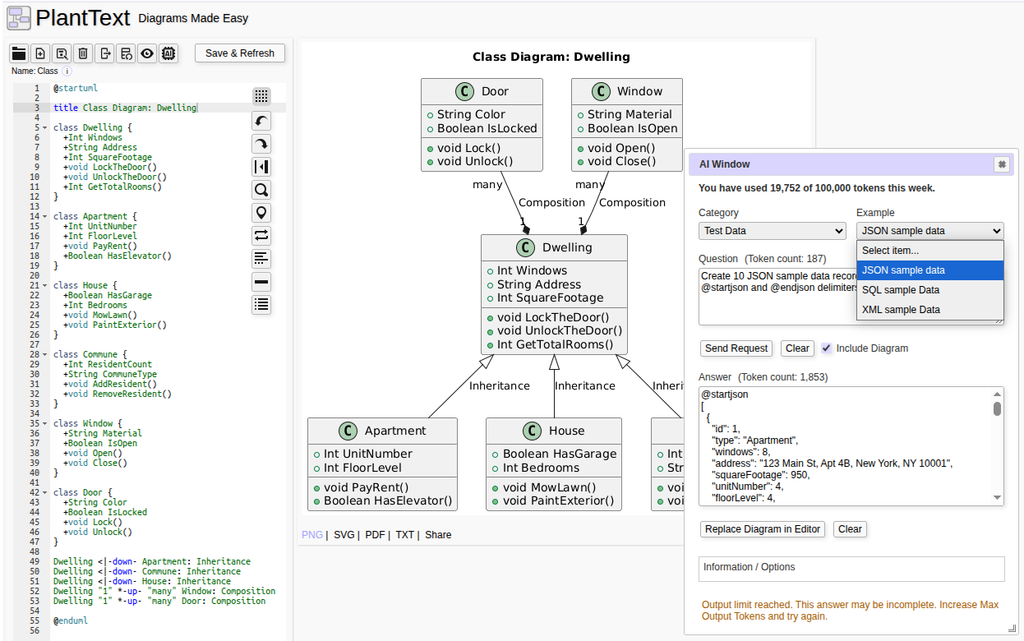The height and width of the screenshot is (641, 1024).
Task: Collapse code fold at line 14 class Apartment
Action: point(45,217)
